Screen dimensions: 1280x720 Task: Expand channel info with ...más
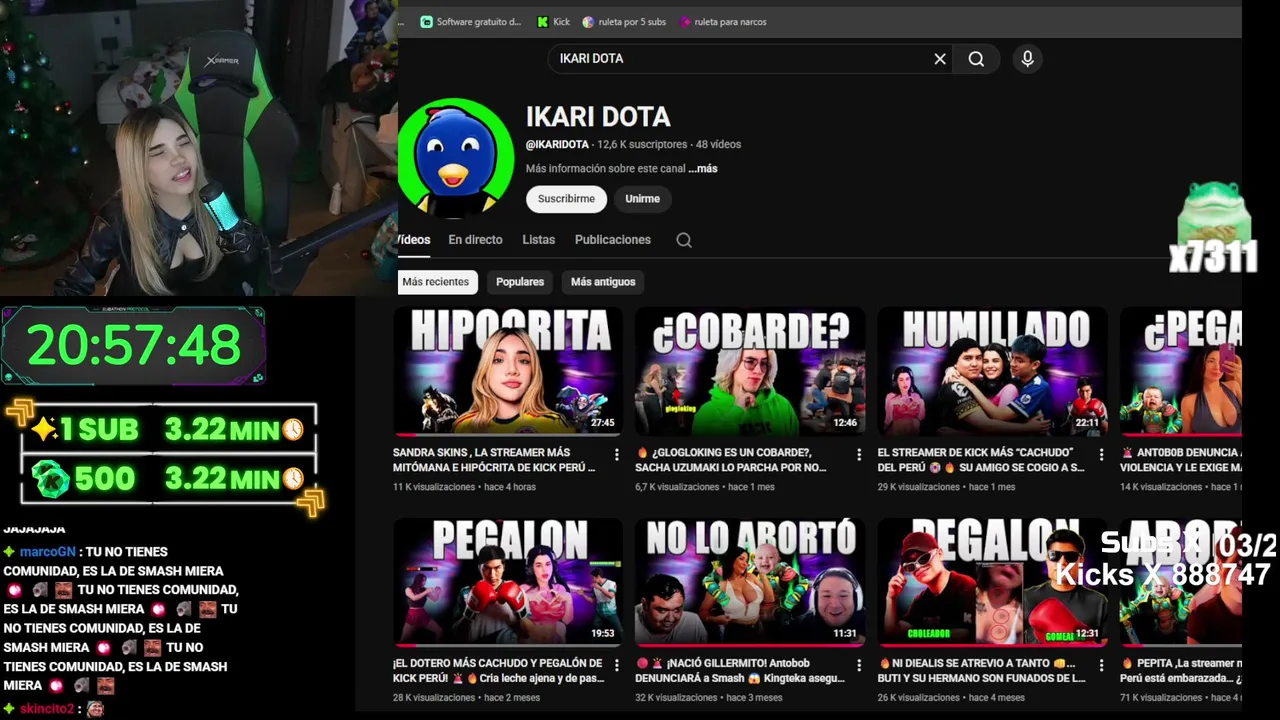click(703, 169)
